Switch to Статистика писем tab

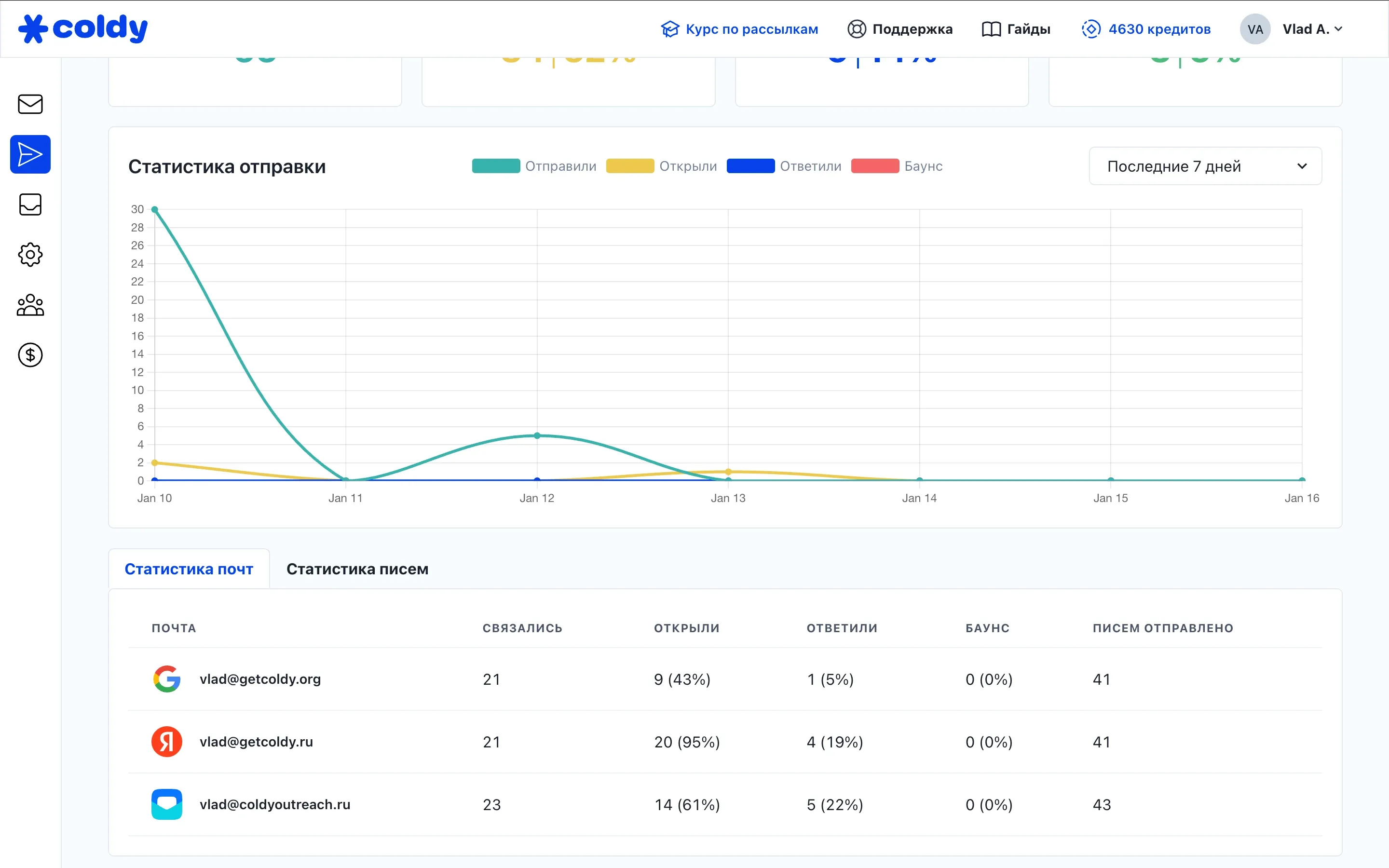[x=357, y=569]
